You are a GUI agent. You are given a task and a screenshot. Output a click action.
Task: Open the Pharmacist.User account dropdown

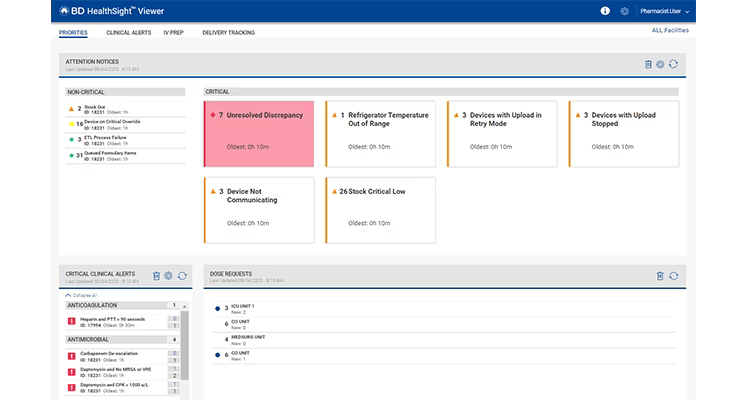pos(660,11)
